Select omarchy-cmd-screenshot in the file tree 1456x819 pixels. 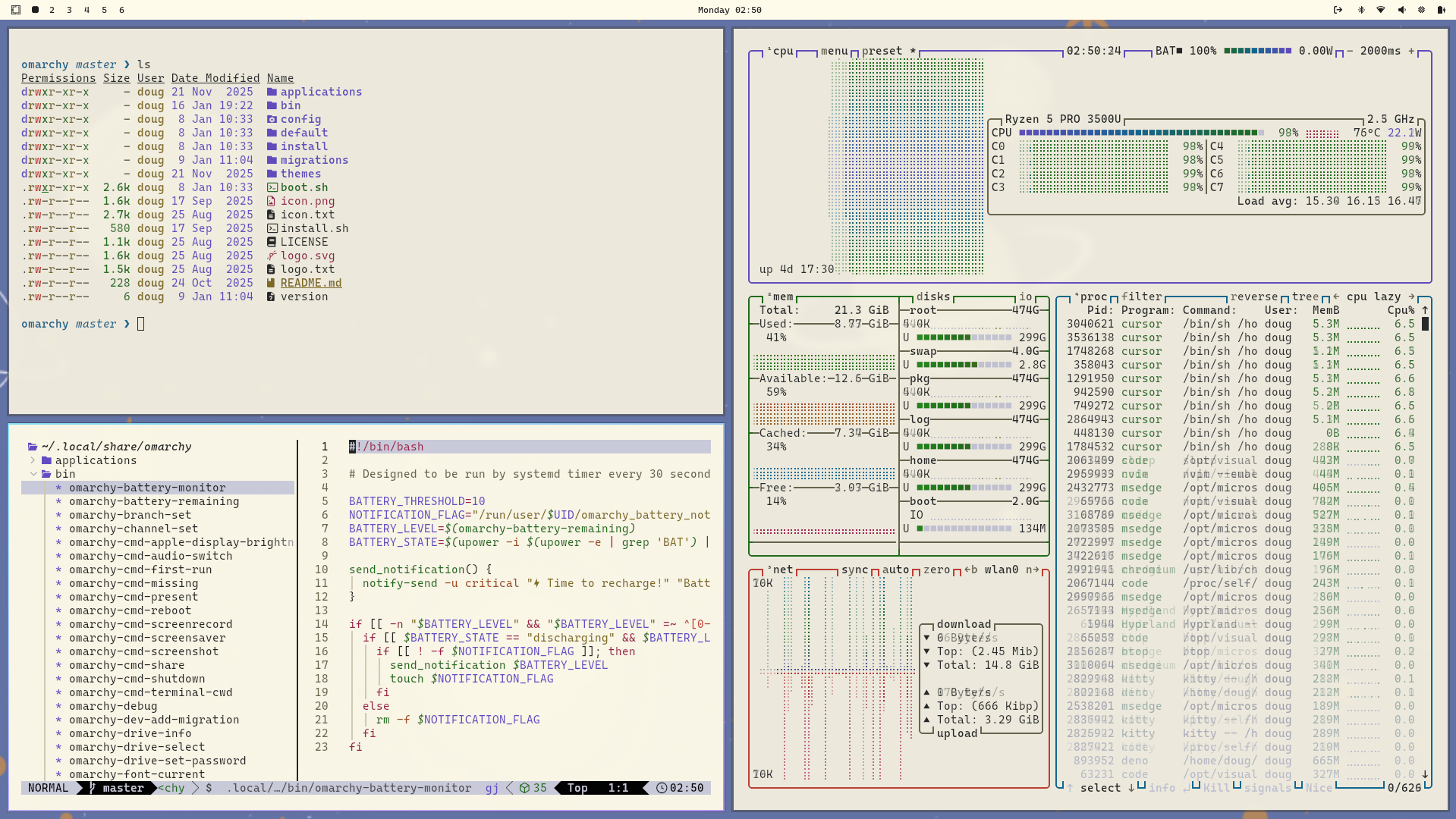[x=143, y=651]
